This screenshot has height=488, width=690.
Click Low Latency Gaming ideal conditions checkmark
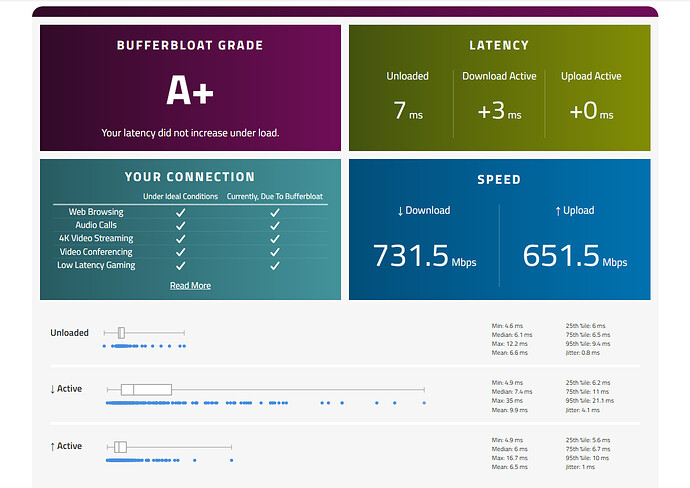180,266
